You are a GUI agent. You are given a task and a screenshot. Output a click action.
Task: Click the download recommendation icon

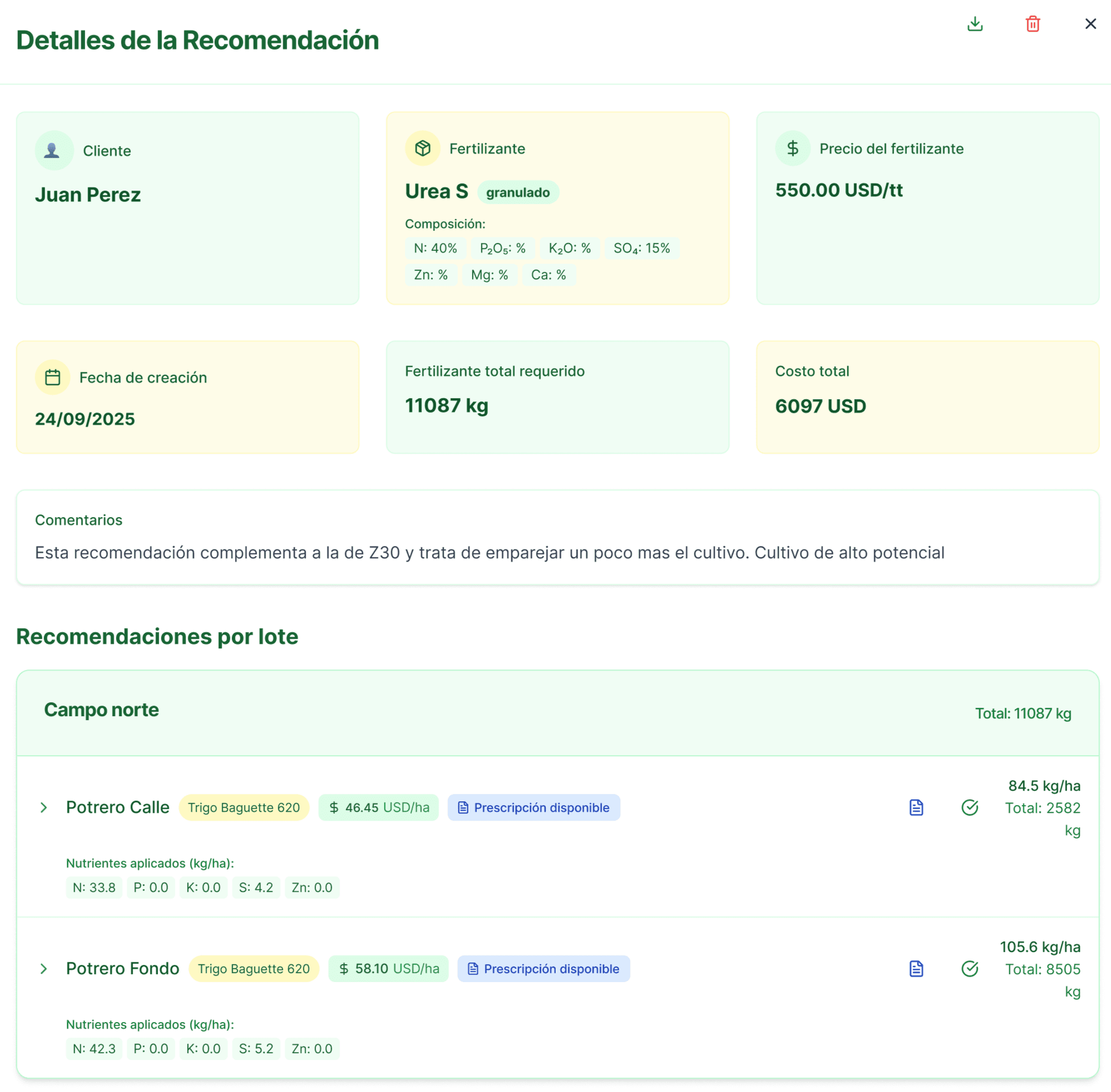(x=975, y=24)
